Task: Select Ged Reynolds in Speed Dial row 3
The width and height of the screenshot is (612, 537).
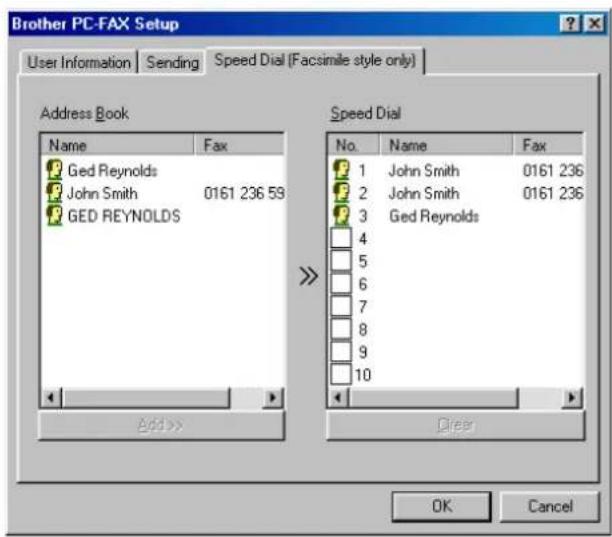Action: (x=434, y=216)
